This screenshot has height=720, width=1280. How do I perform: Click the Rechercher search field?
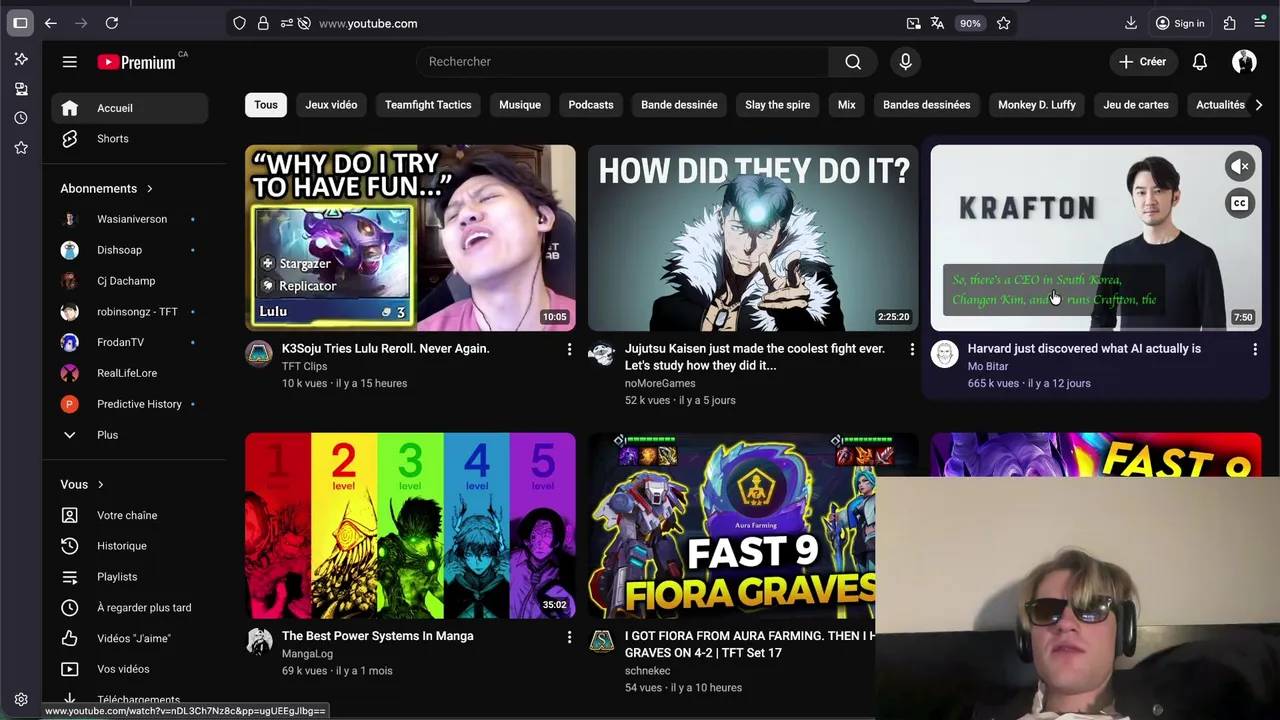[622, 62]
